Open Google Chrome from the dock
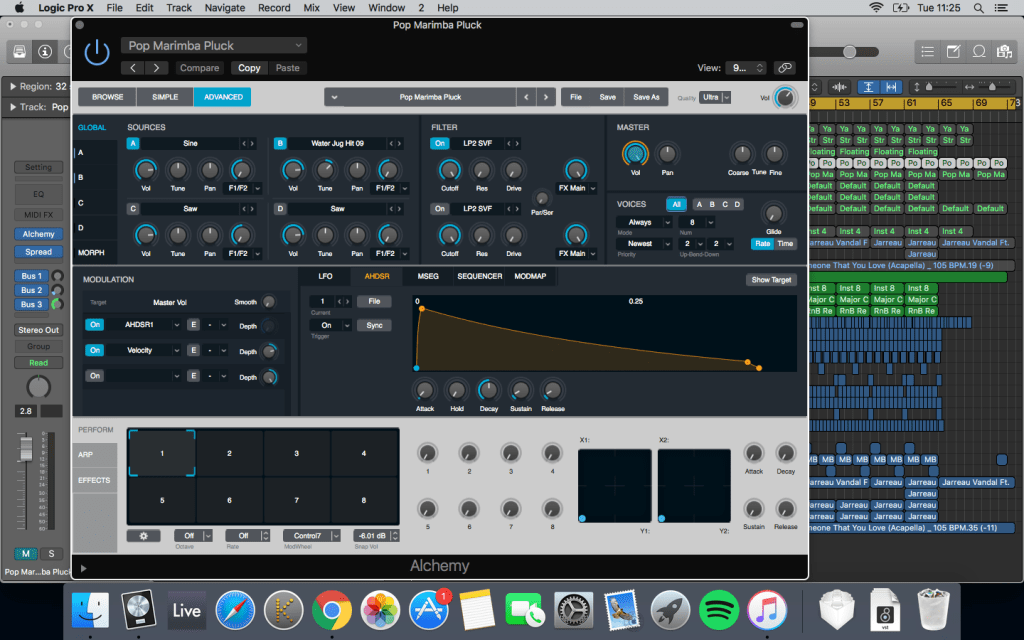 [332, 609]
